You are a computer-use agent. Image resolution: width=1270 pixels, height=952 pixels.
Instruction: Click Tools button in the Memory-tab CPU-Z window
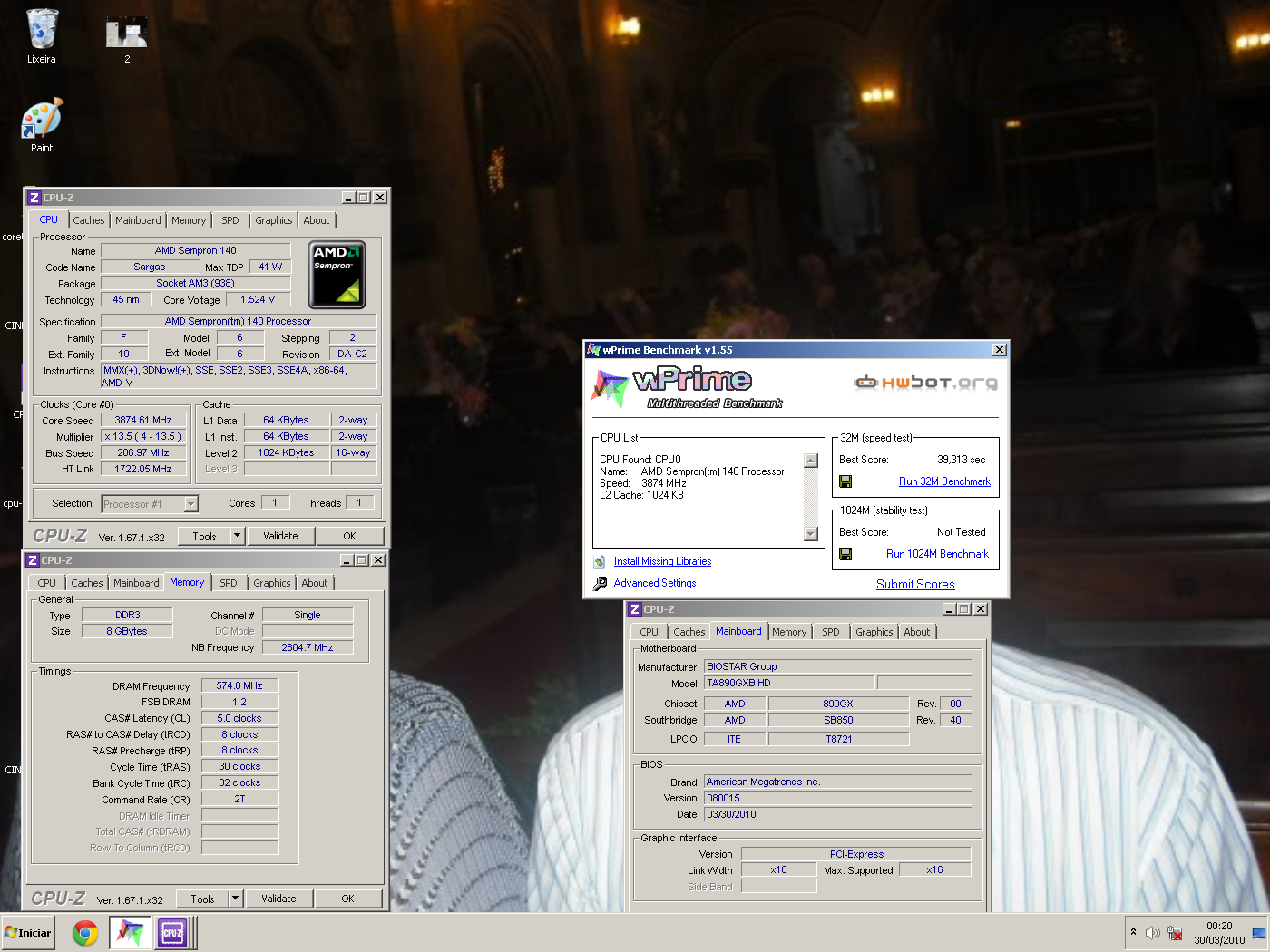[203, 899]
